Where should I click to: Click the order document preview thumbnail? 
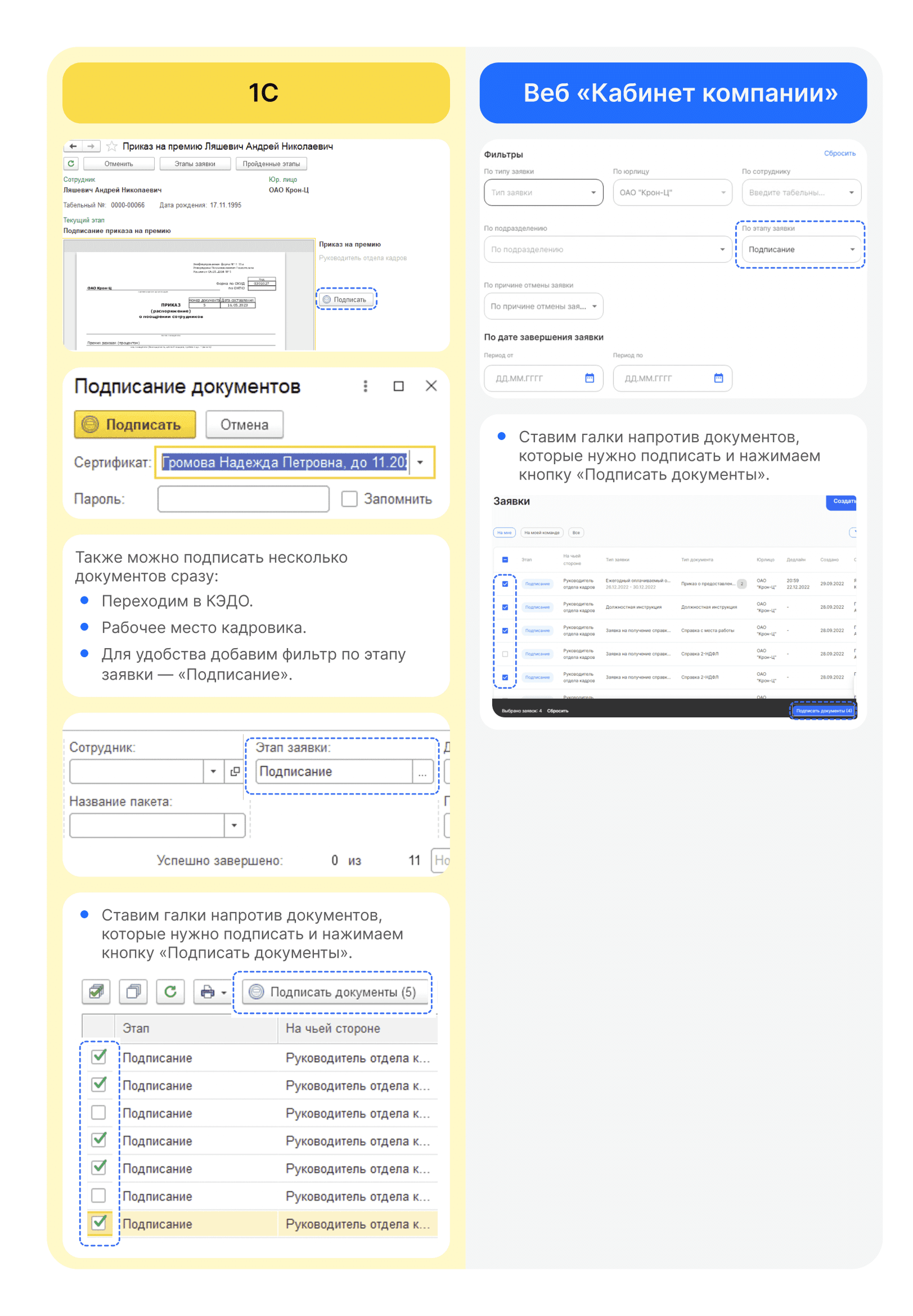coord(189,295)
